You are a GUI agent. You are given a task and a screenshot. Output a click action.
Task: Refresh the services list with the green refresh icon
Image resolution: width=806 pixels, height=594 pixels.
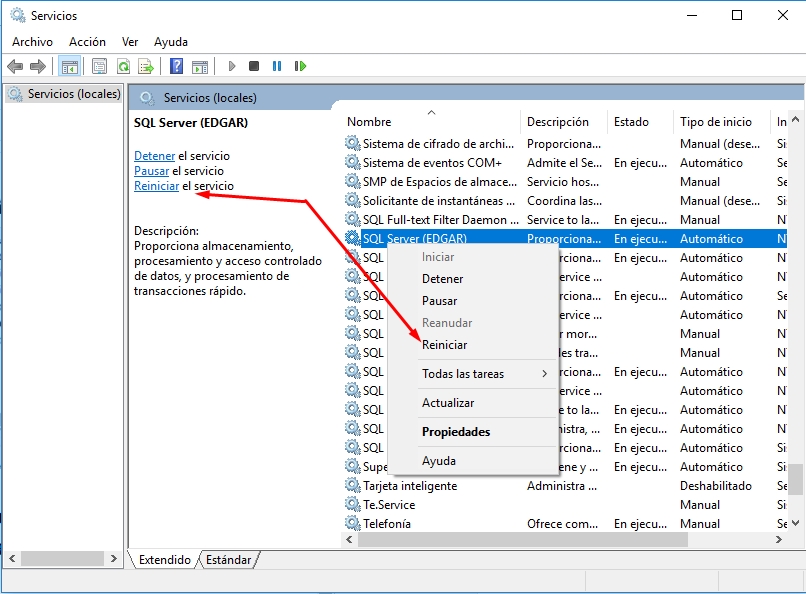click(124, 66)
